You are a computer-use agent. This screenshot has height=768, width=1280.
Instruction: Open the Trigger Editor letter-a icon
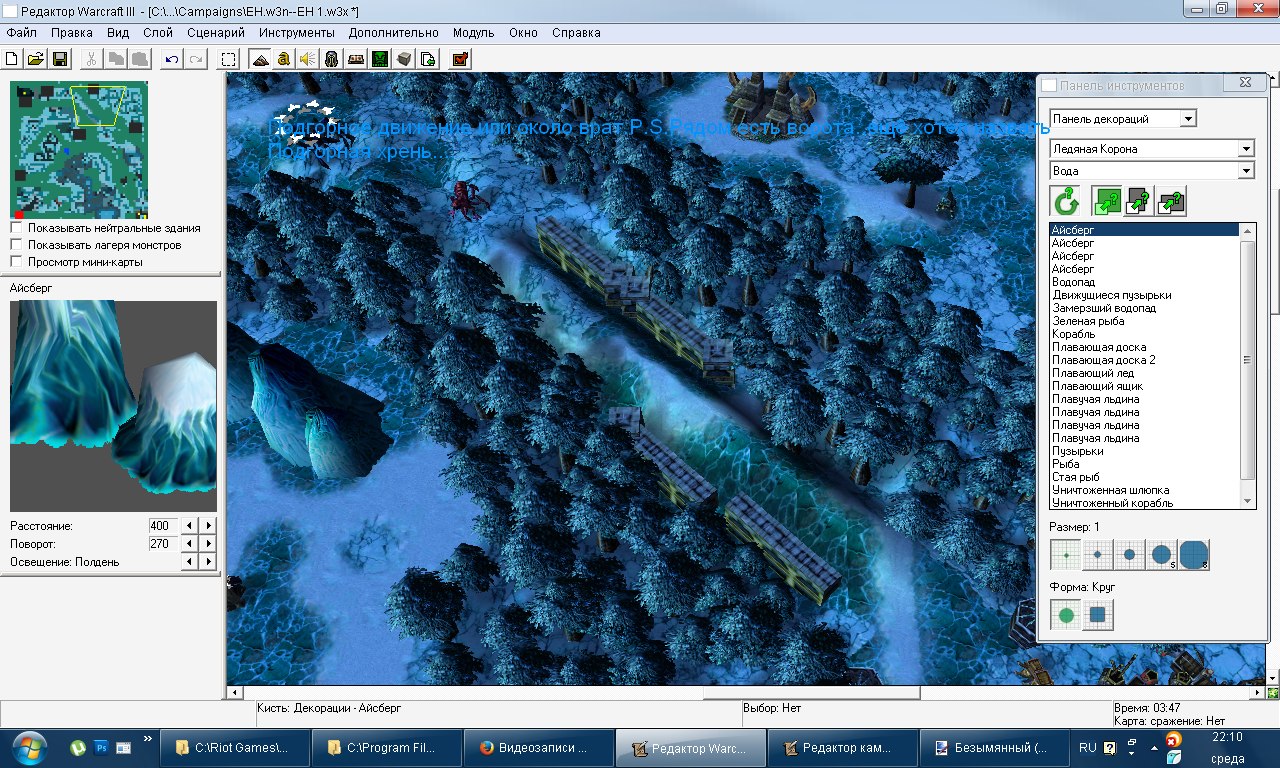point(284,59)
